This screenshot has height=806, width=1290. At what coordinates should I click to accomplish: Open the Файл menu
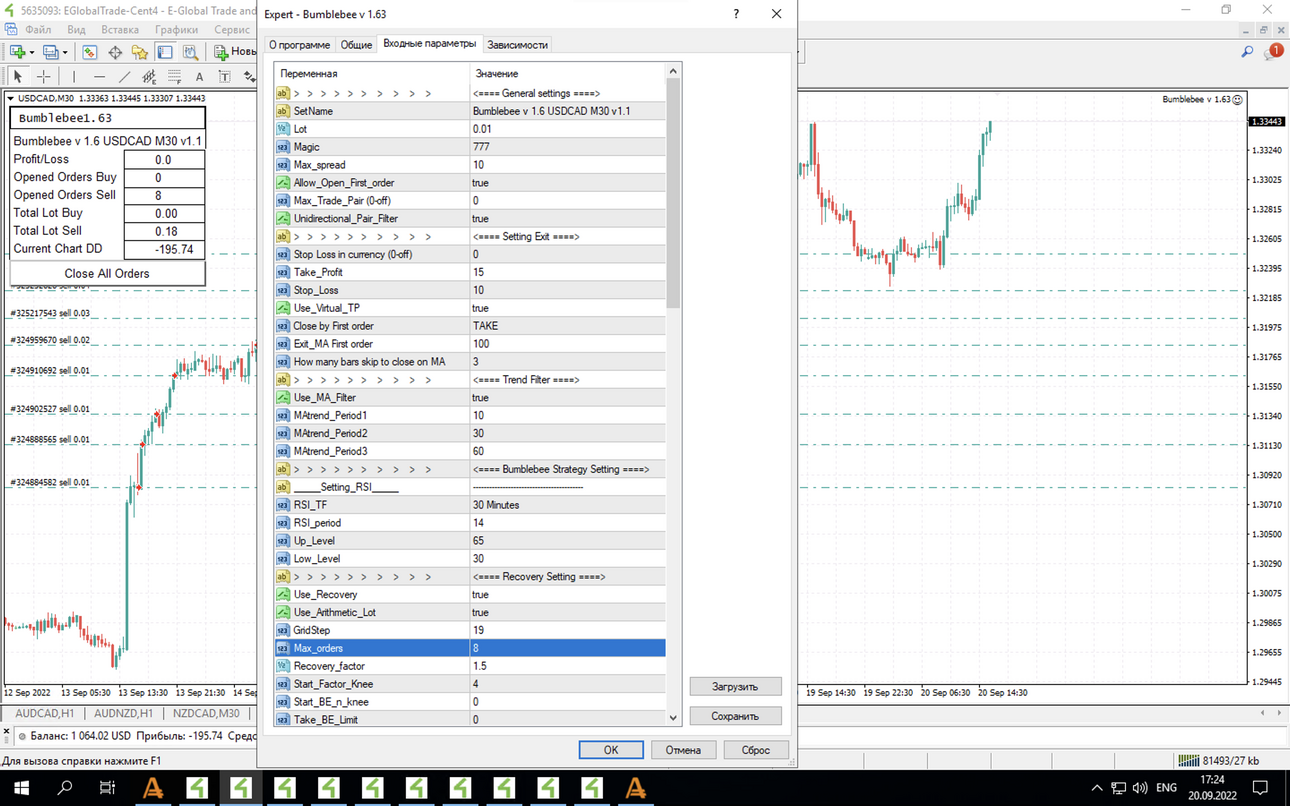[x=38, y=30]
